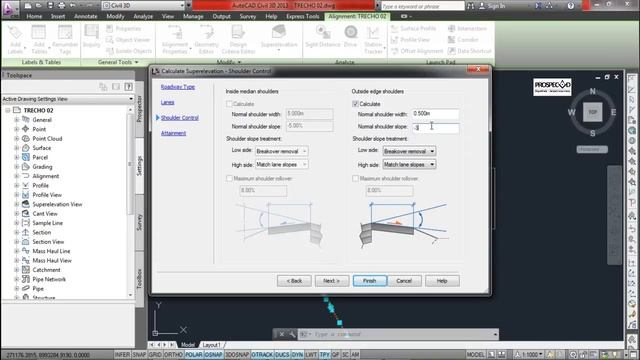640x360 pixels.
Task: Go to the Attainment page link
Action: point(173,133)
